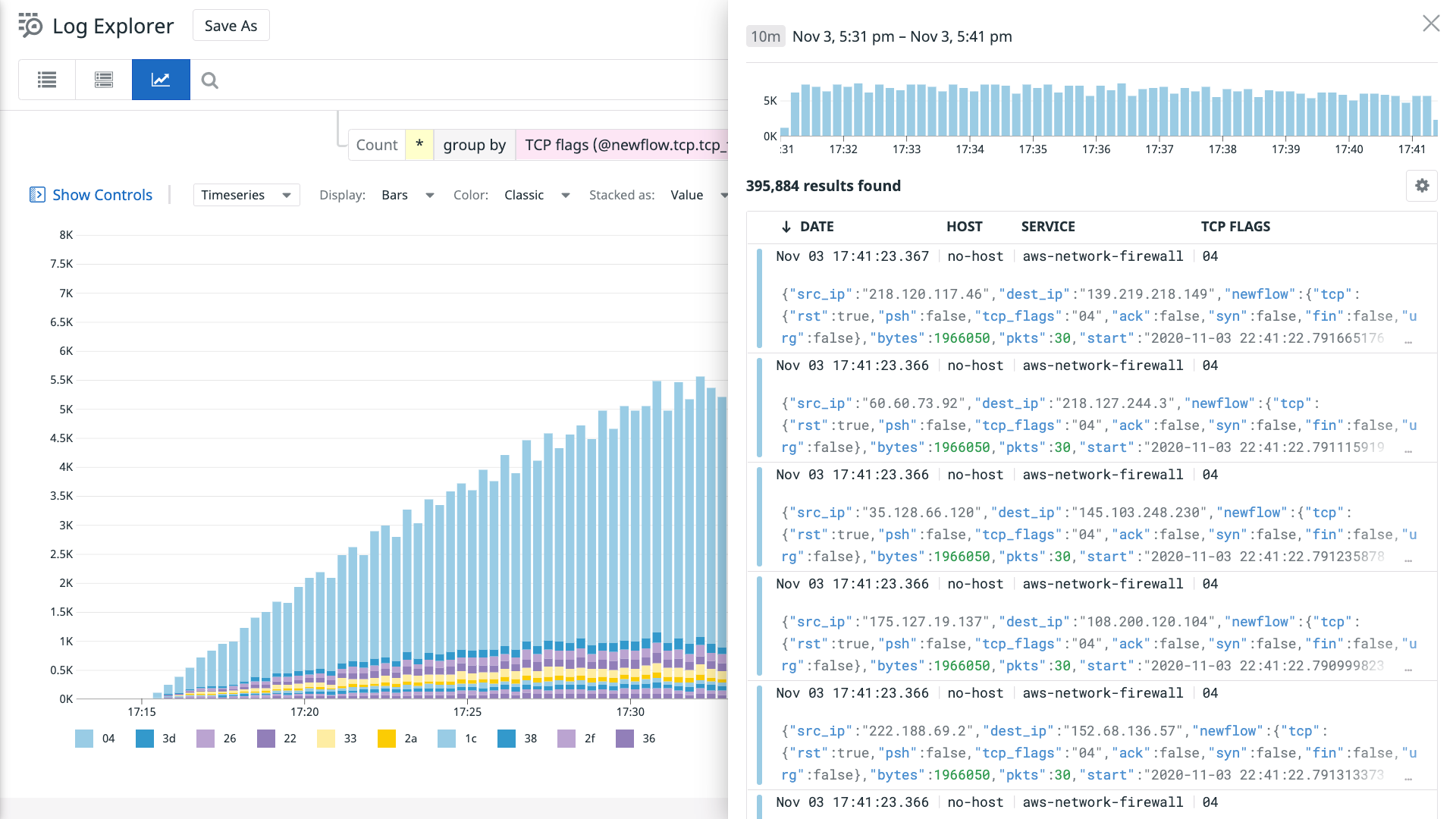Viewport: 1456px width, 819px height.
Task: Open the results settings gear icon
Action: coord(1422,186)
